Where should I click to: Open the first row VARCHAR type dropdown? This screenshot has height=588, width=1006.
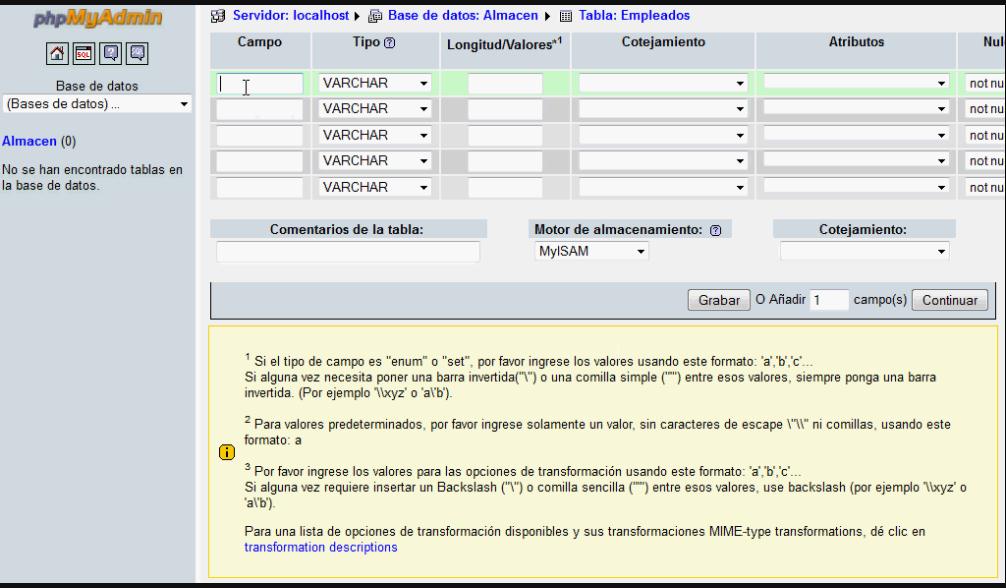(x=374, y=83)
